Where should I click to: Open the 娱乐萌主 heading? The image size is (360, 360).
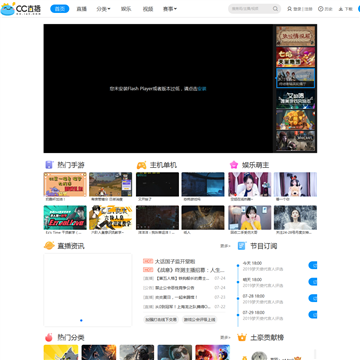255,165
